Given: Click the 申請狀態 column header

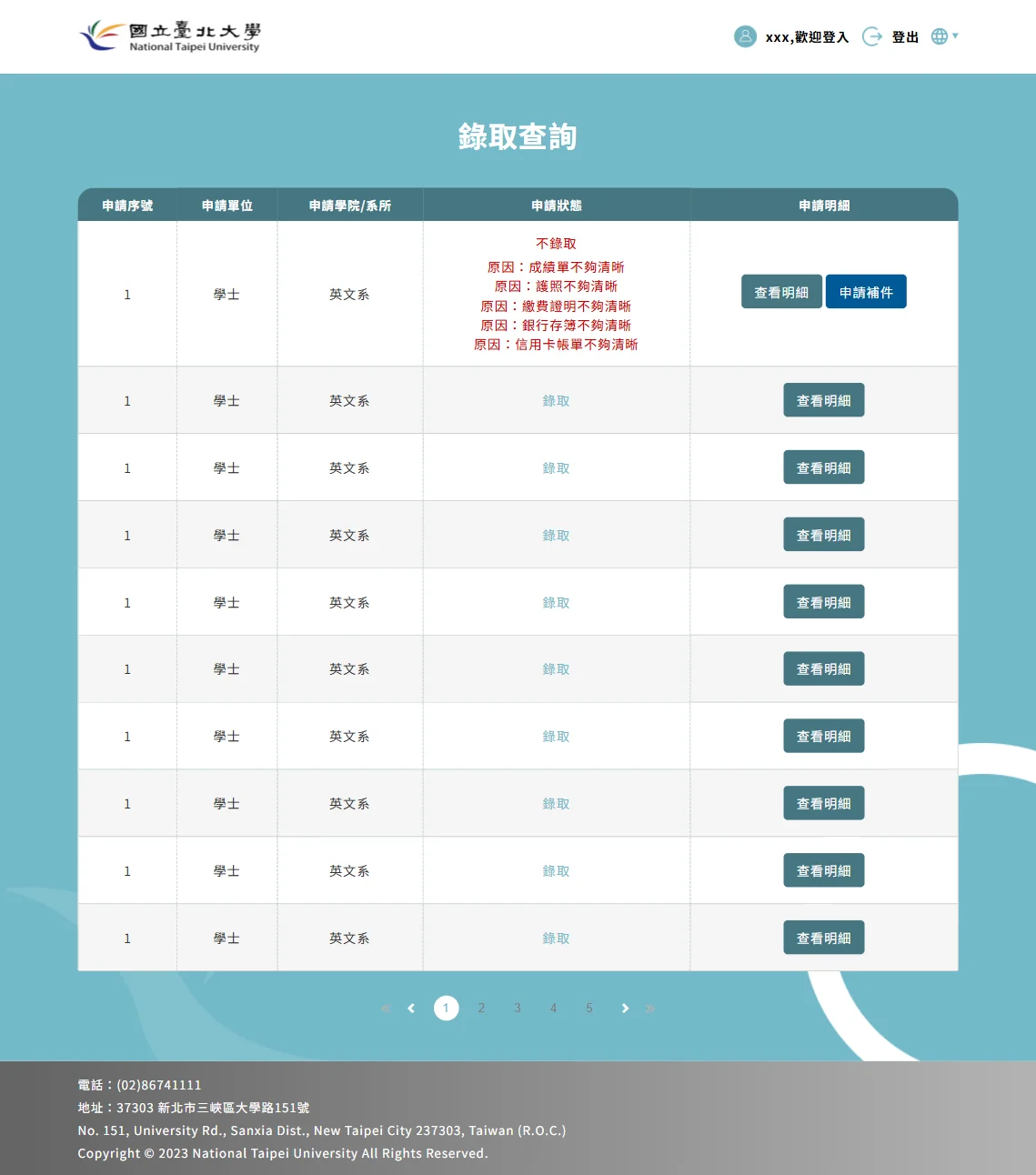Looking at the screenshot, I should (x=556, y=206).
